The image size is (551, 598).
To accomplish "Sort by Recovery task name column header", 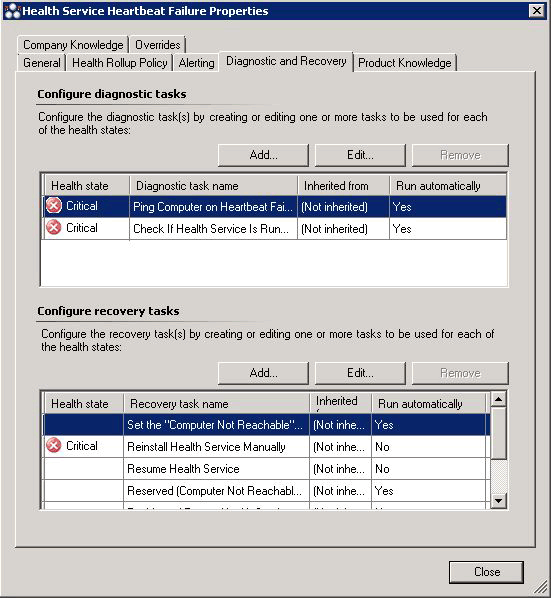I will [x=217, y=403].
